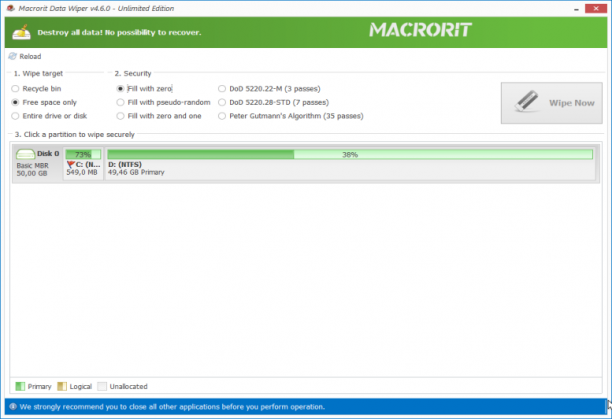Close the Macrorit Data Wiper window

coord(596,8)
